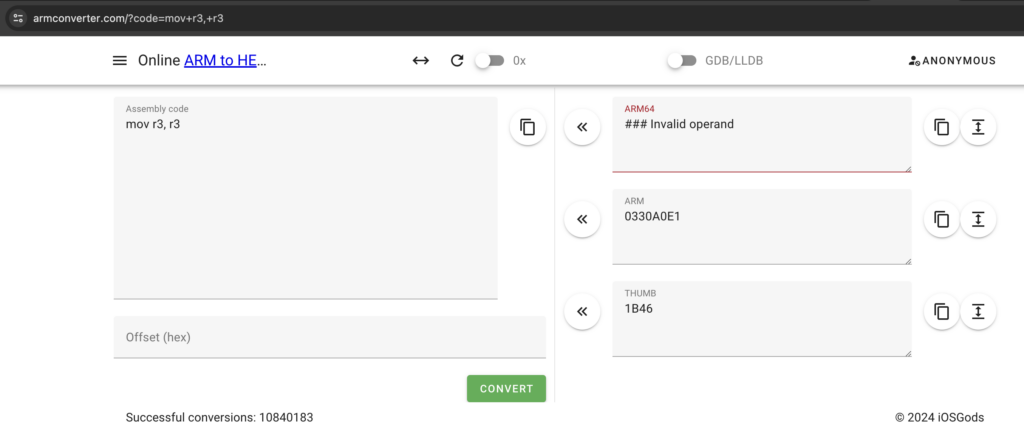Toggle the 0x prefix switch
The image size is (1024, 437).
pos(490,61)
